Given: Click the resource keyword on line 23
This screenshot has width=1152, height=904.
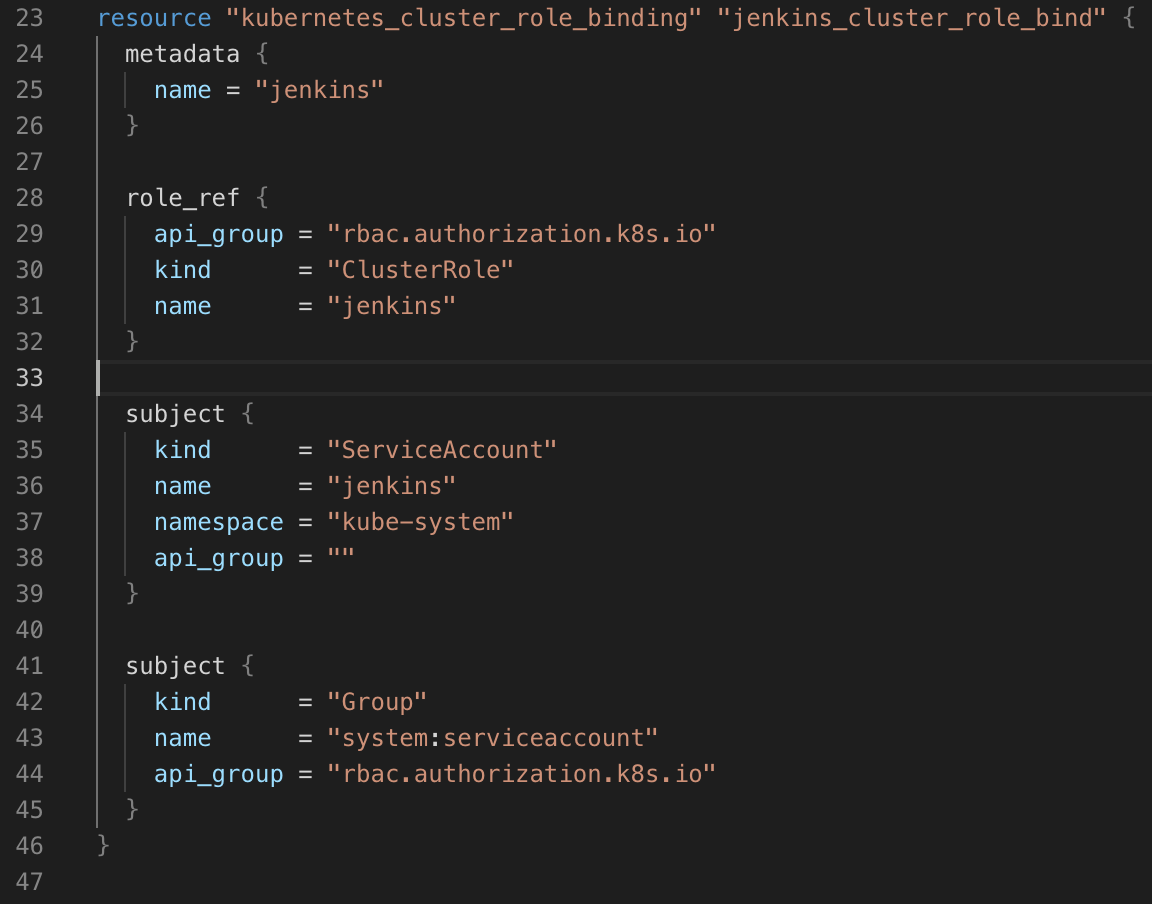Looking at the screenshot, I should [x=153, y=17].
